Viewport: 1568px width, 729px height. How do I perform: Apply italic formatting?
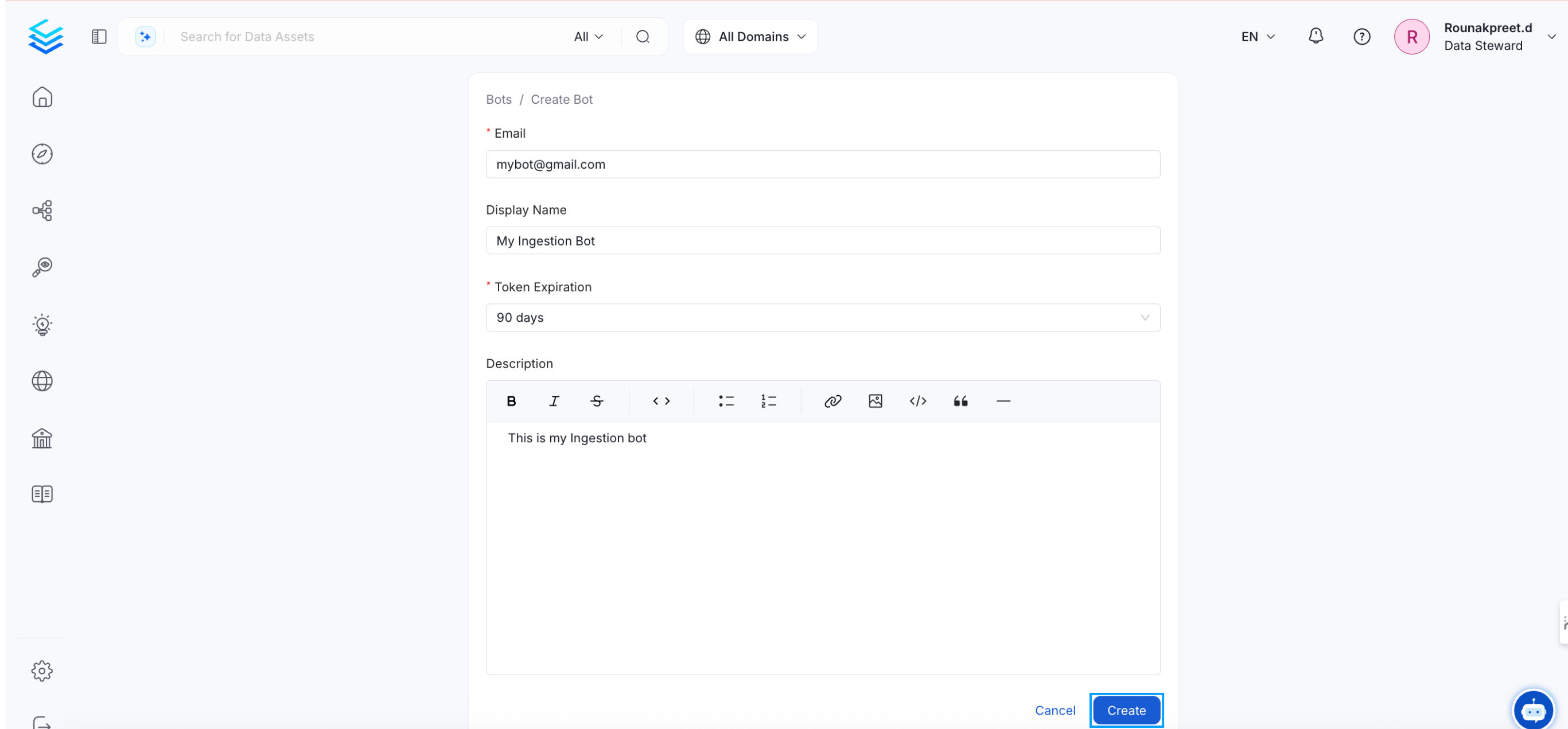click(554, 400)
